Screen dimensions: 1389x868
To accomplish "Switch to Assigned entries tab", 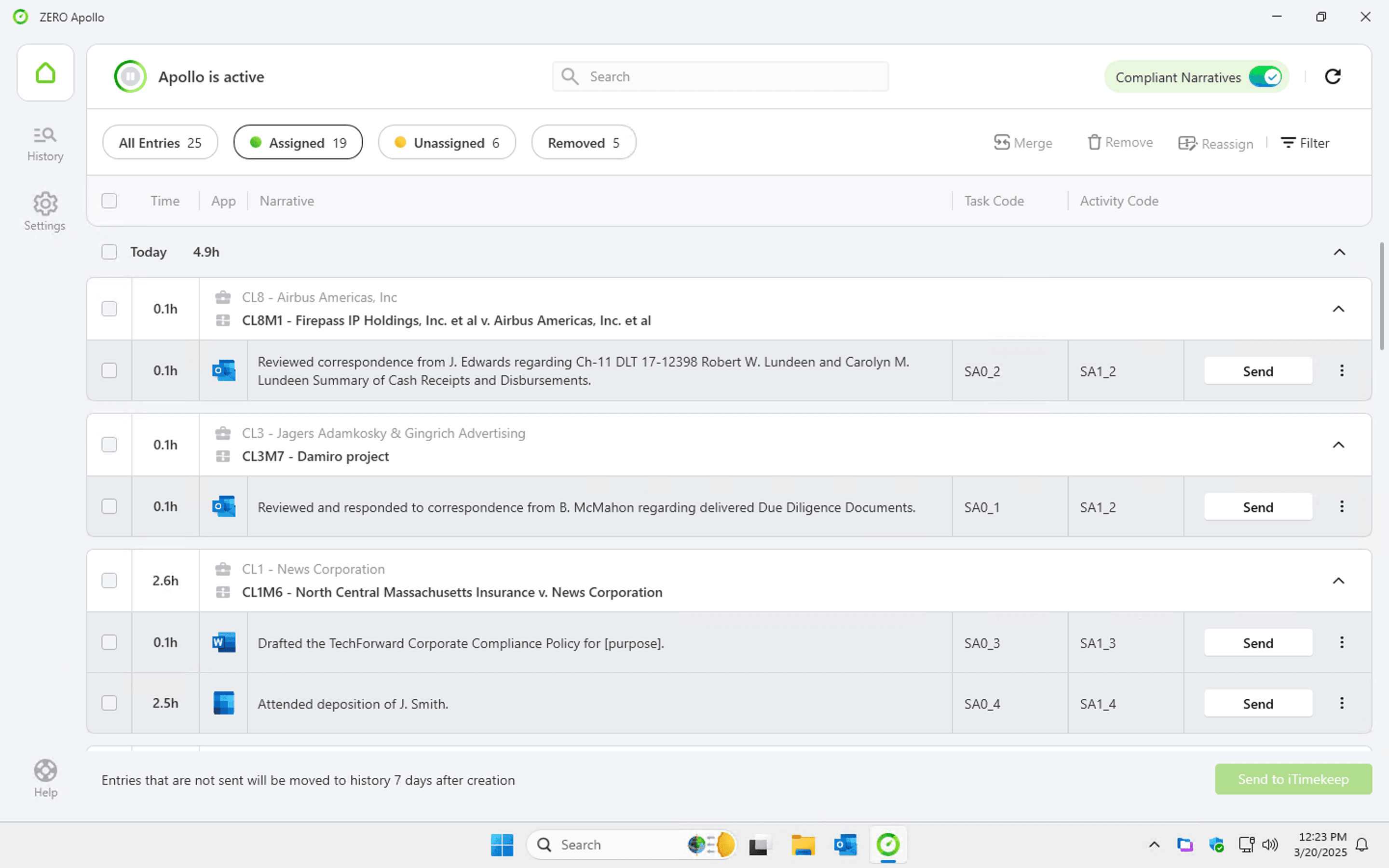I will 298,142.
